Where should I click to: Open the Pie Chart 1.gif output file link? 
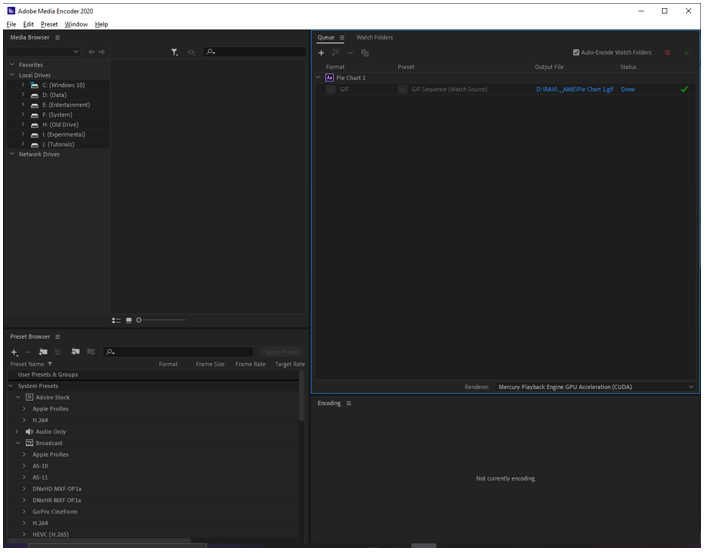575,89
